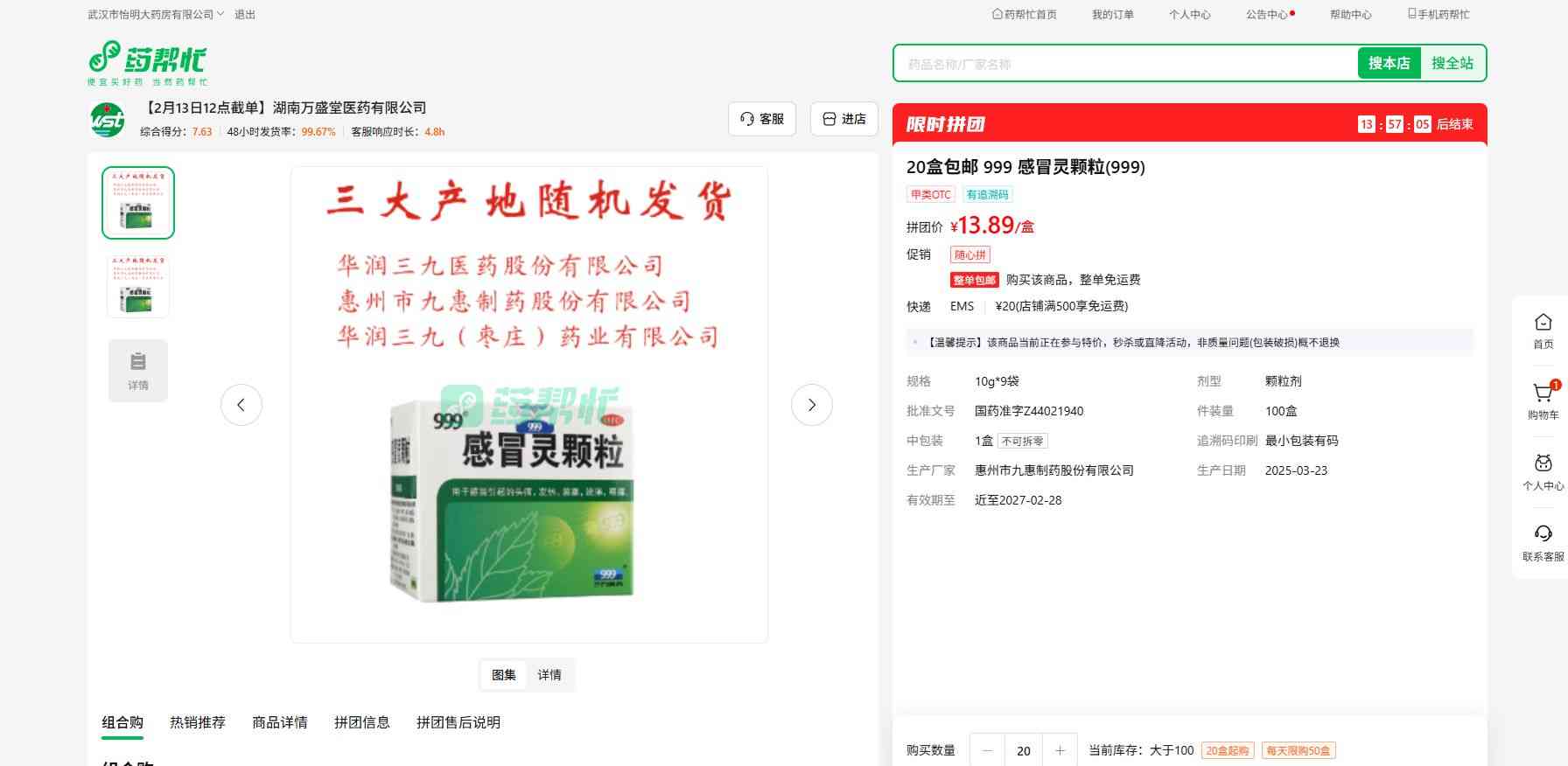Open the 商品详情 tab
Image resolution: width=1568 pixels, height=766 pixels.
280,722
